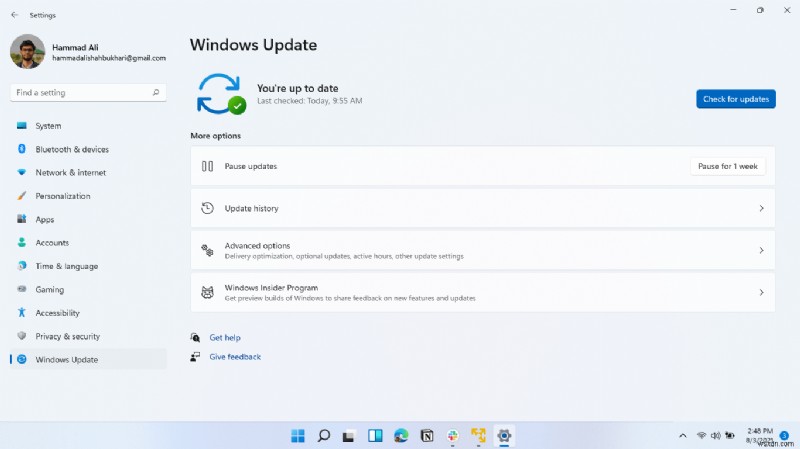Open the Widgets panel from the taskbar
This screenshot has height=449, width=800.
coord(376,436)
